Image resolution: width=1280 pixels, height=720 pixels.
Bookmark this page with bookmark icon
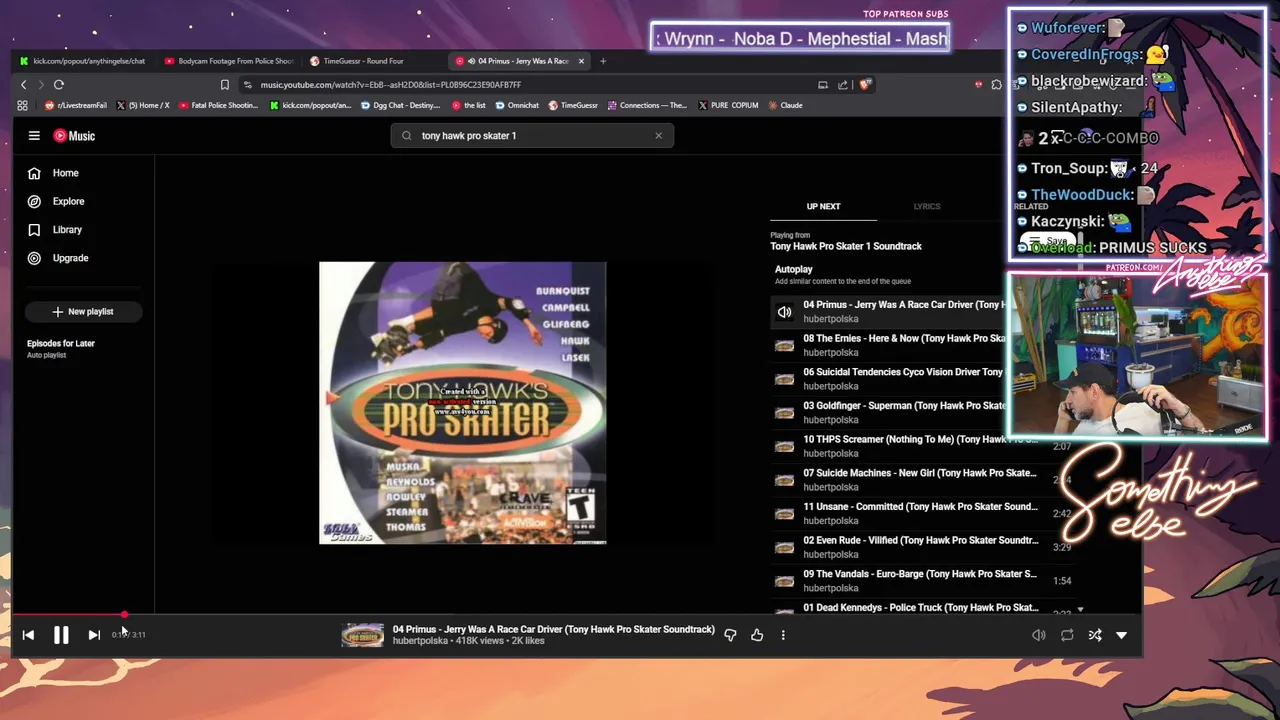click(225, 85)
